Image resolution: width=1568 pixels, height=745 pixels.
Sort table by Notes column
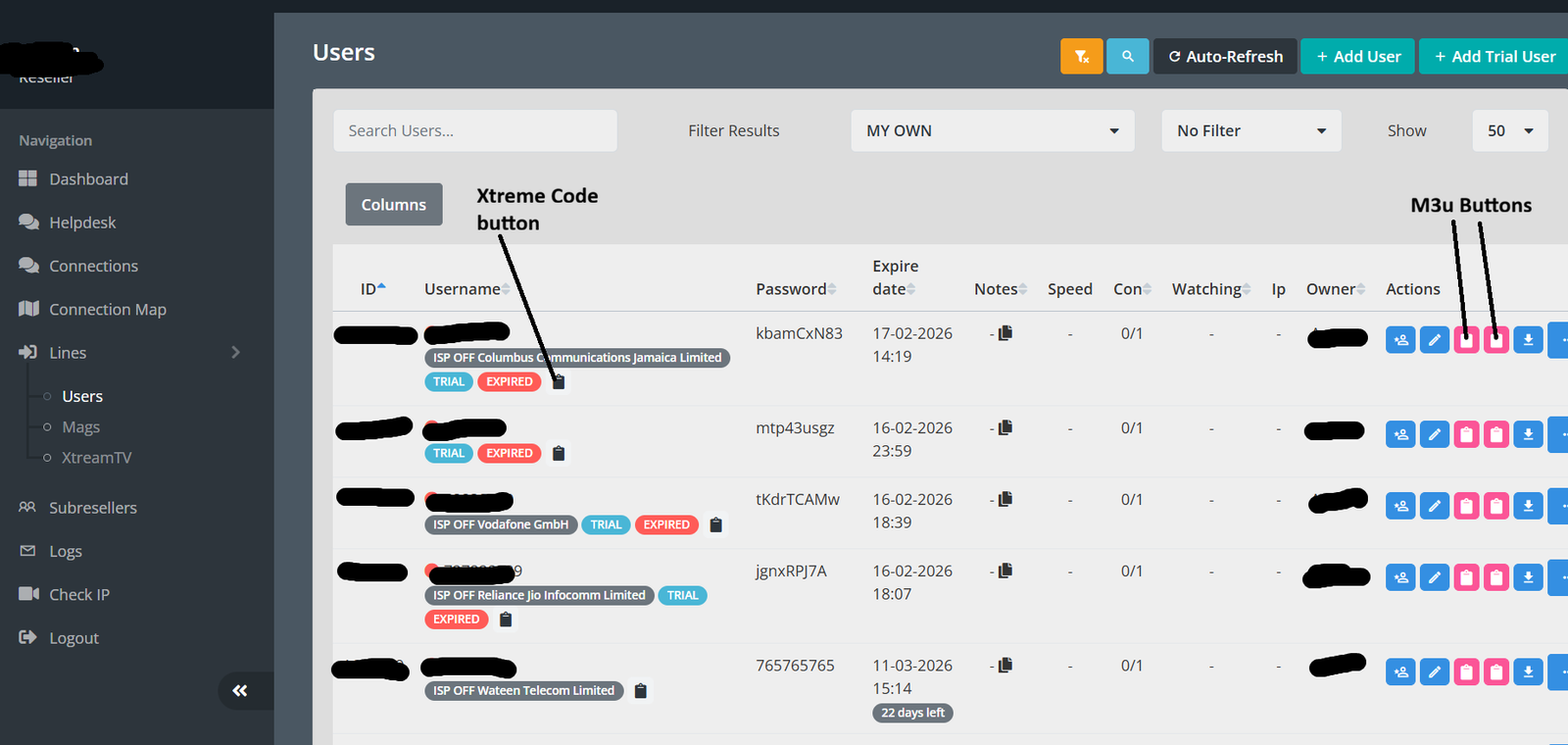(x=1001, y=289)
